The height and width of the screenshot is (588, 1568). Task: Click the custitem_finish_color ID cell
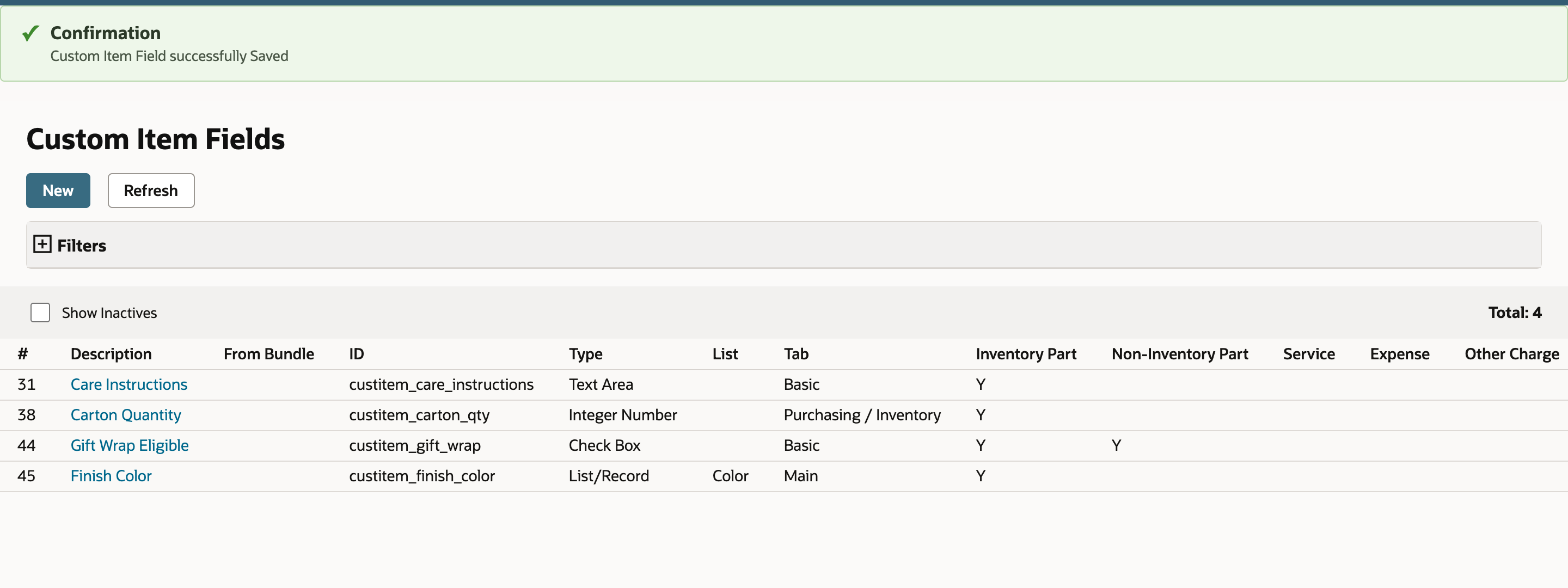[422, 476]
